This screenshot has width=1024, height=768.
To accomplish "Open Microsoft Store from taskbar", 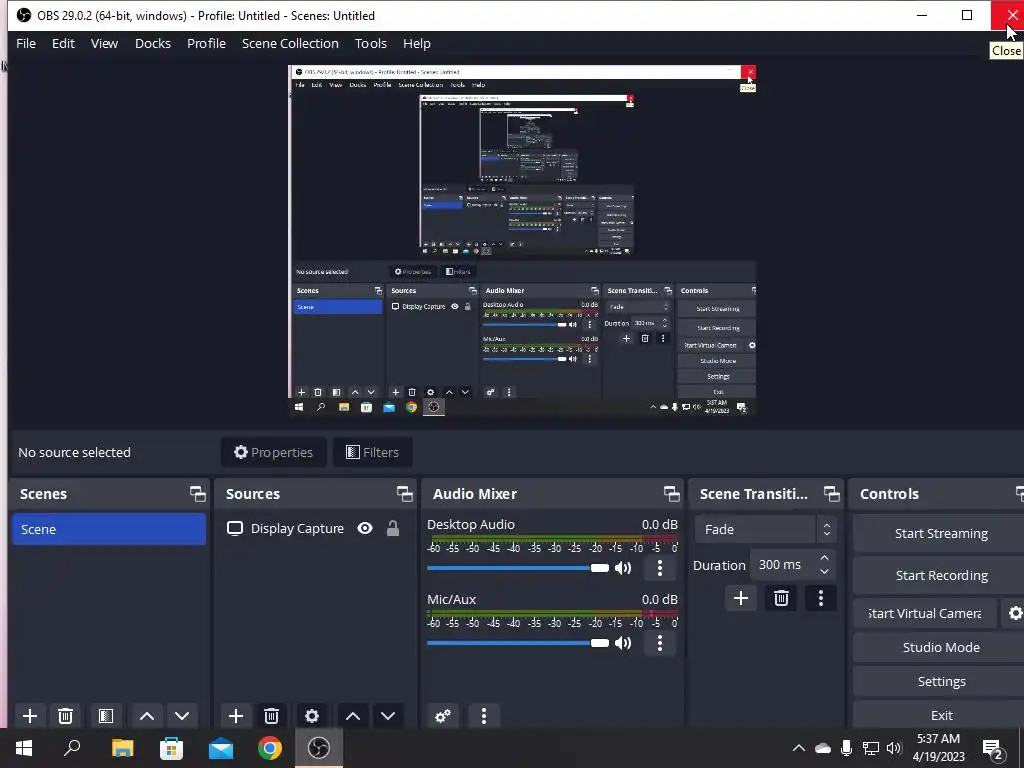I will (171, 748).
